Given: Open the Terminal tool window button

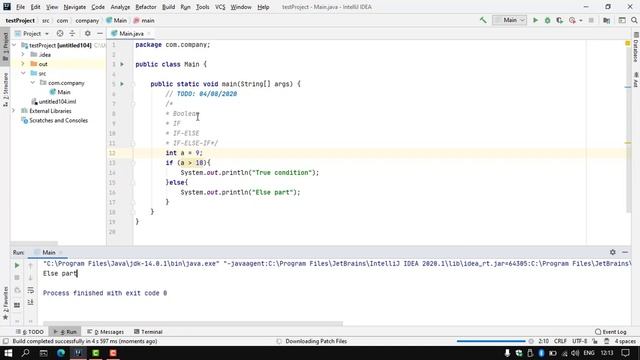Looking at the screenshot, I should coord(148,331).
